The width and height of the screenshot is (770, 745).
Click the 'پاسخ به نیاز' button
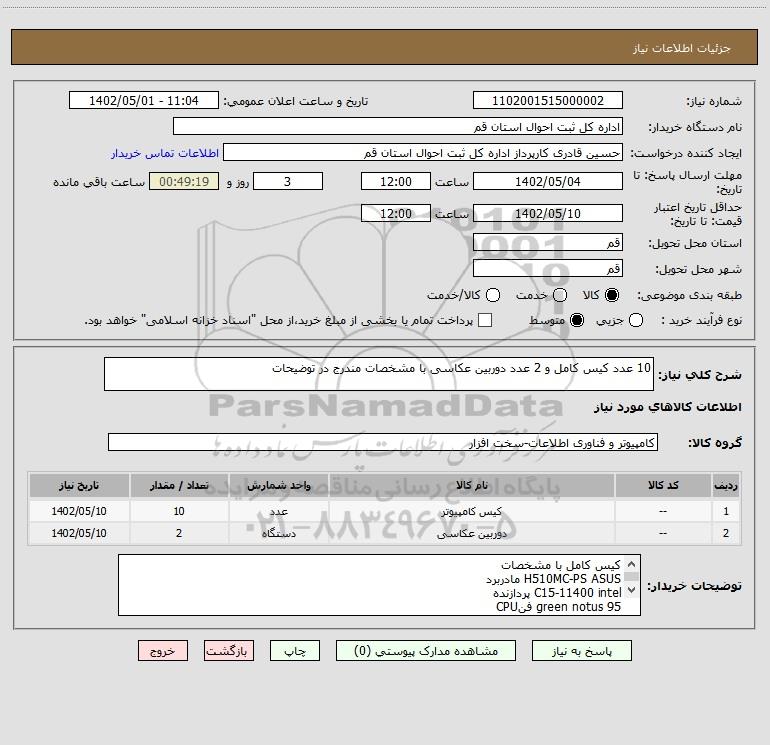(x=581, y=651)
